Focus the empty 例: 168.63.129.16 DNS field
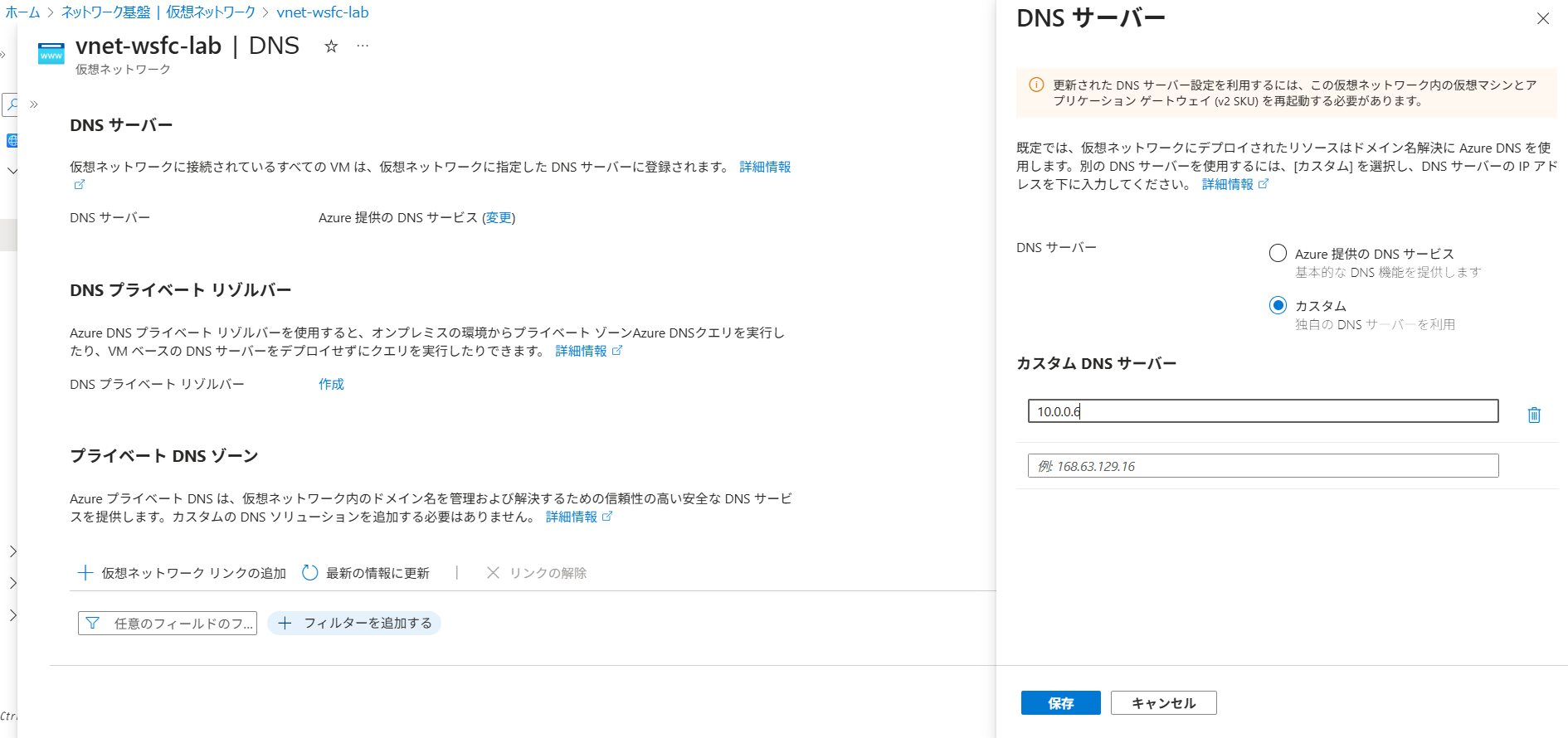 pos(1263,466)
